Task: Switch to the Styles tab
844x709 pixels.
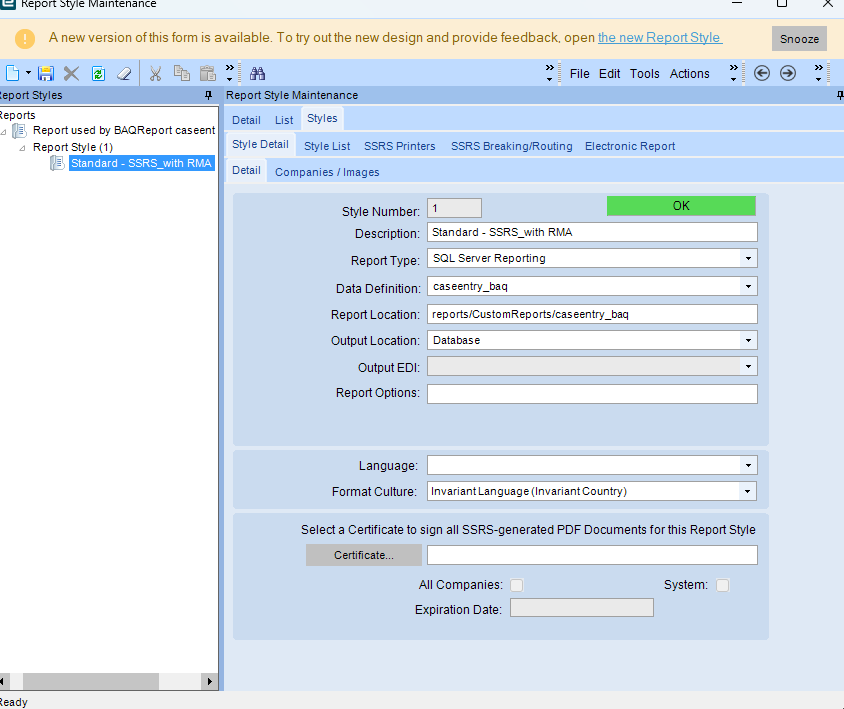Action: coord(322,118)
